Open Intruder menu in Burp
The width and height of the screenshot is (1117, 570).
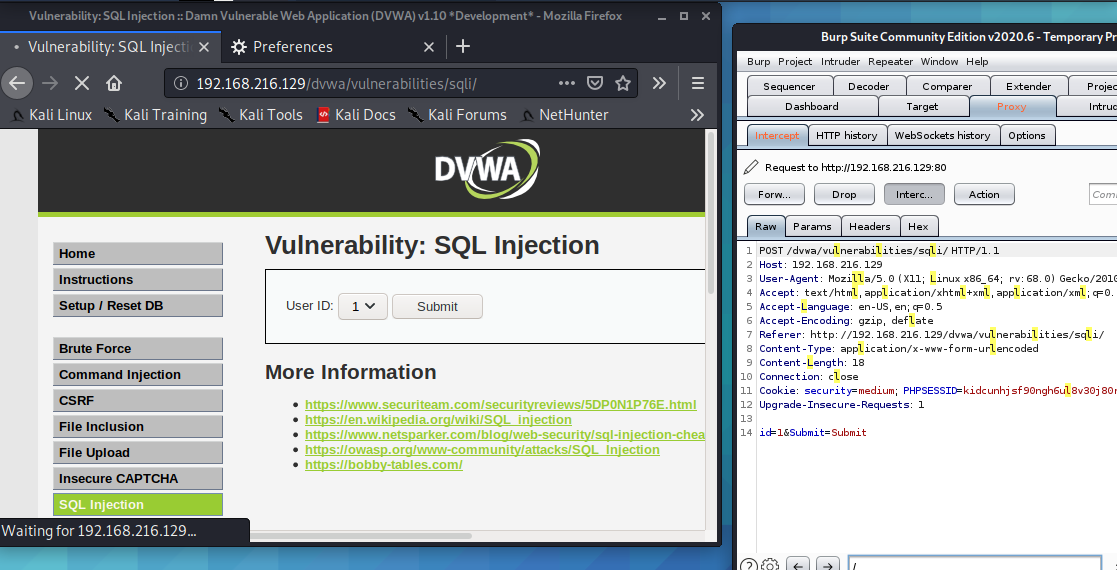coord(841,62)
